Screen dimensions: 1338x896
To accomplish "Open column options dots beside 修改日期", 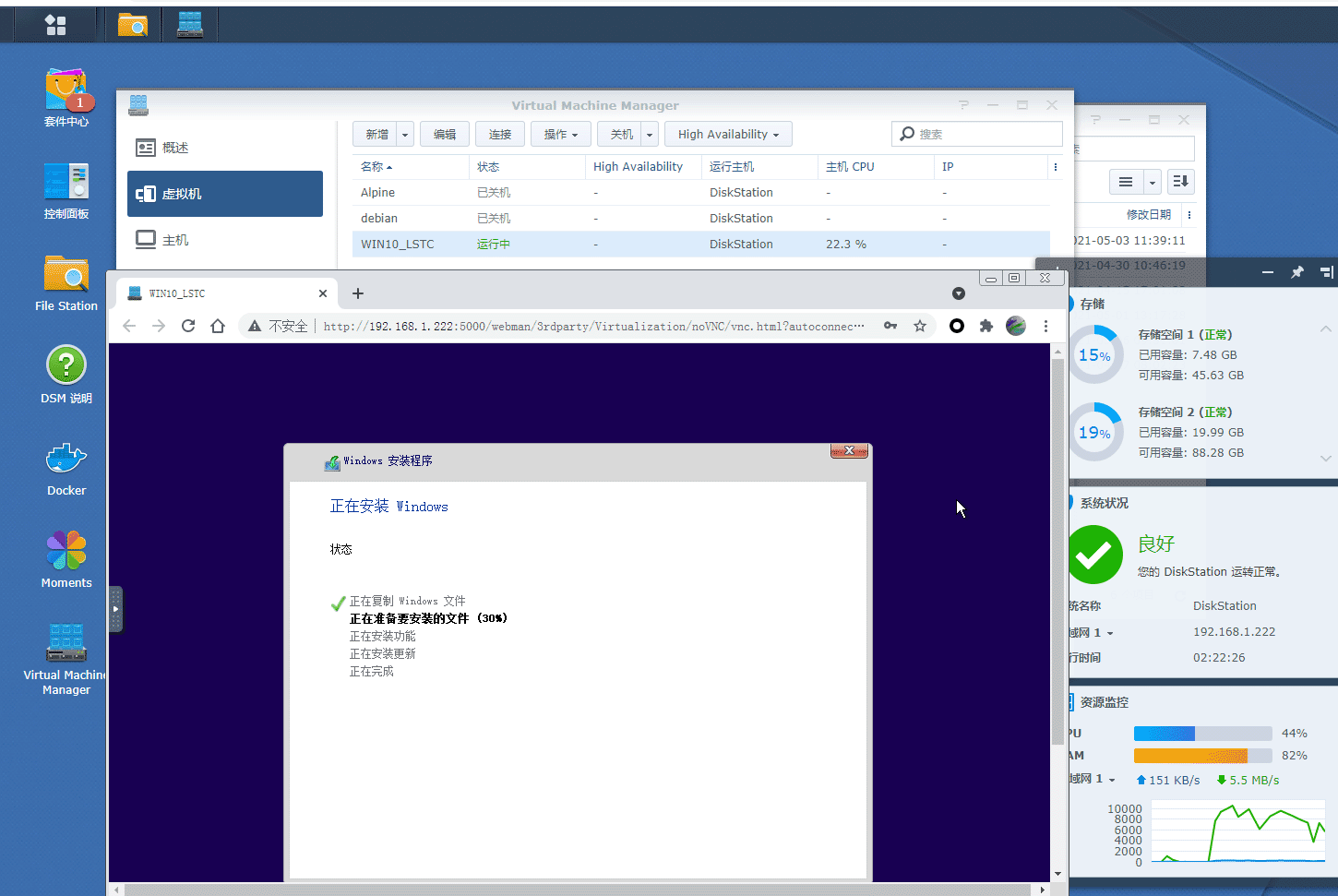I will 1189,215.
